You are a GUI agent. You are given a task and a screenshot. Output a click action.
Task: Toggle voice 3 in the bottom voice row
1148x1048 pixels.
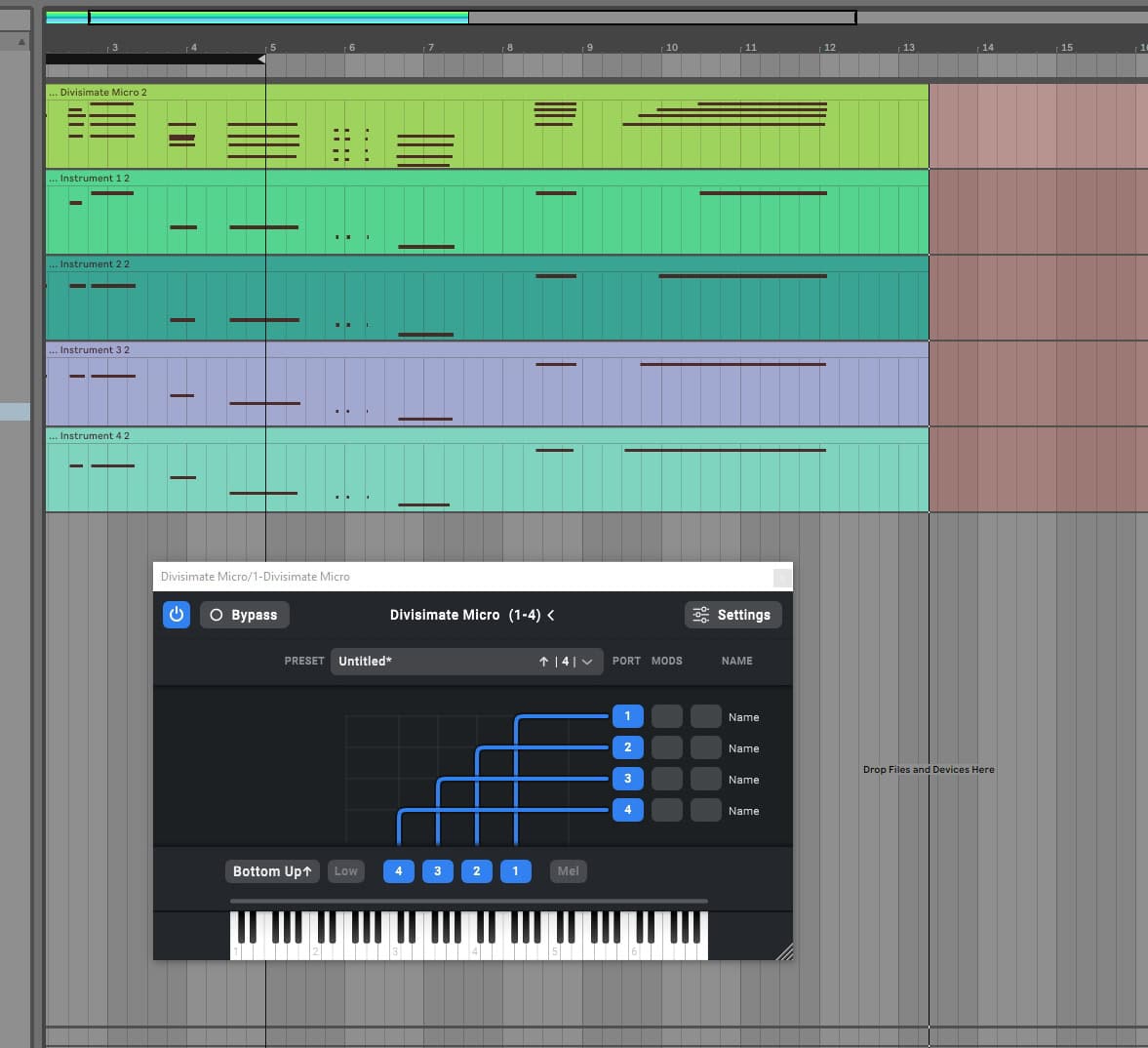(438, 871)
